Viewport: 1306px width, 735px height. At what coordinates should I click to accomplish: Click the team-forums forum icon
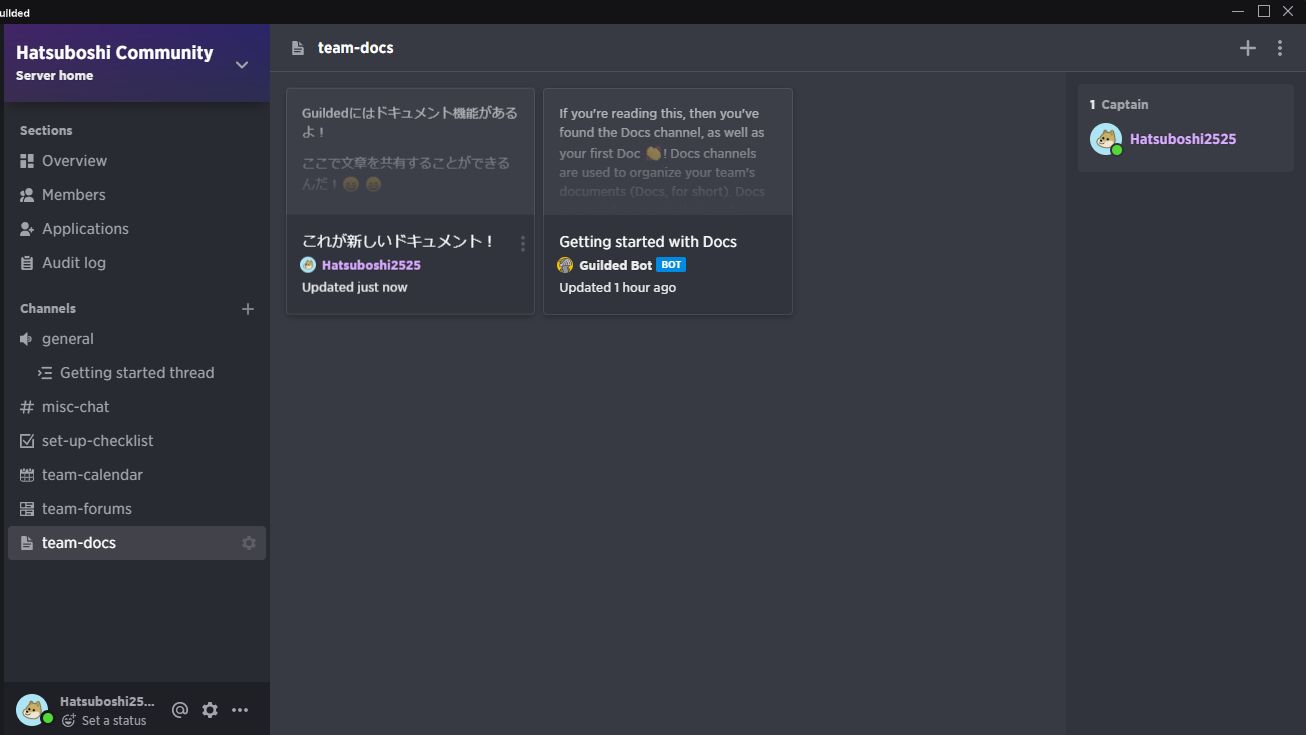pos(27,509)
